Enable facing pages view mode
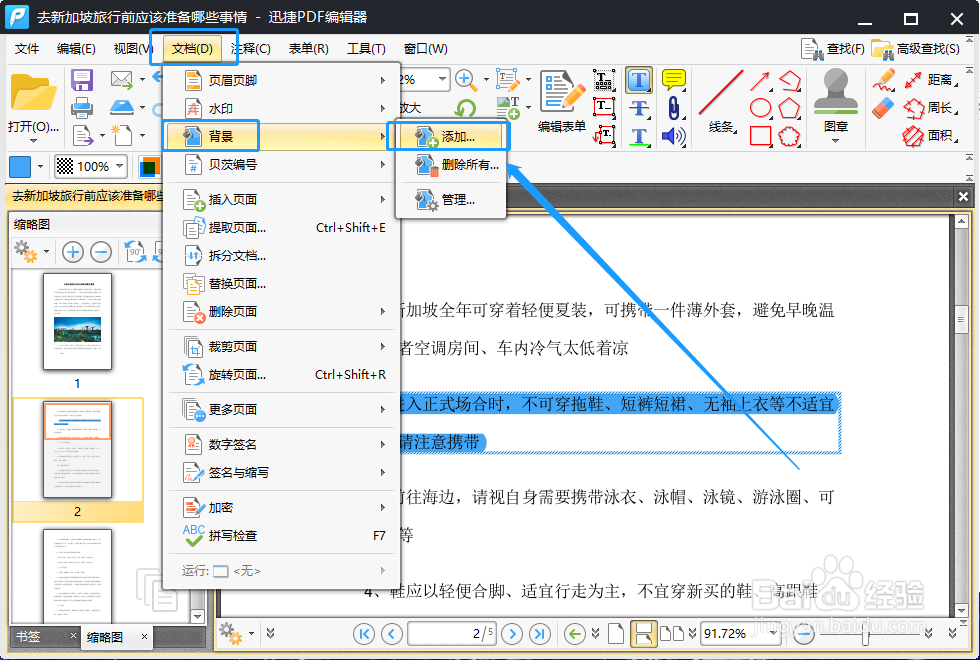Viewport: 980px width, 660px height. (x=672, y=634)
